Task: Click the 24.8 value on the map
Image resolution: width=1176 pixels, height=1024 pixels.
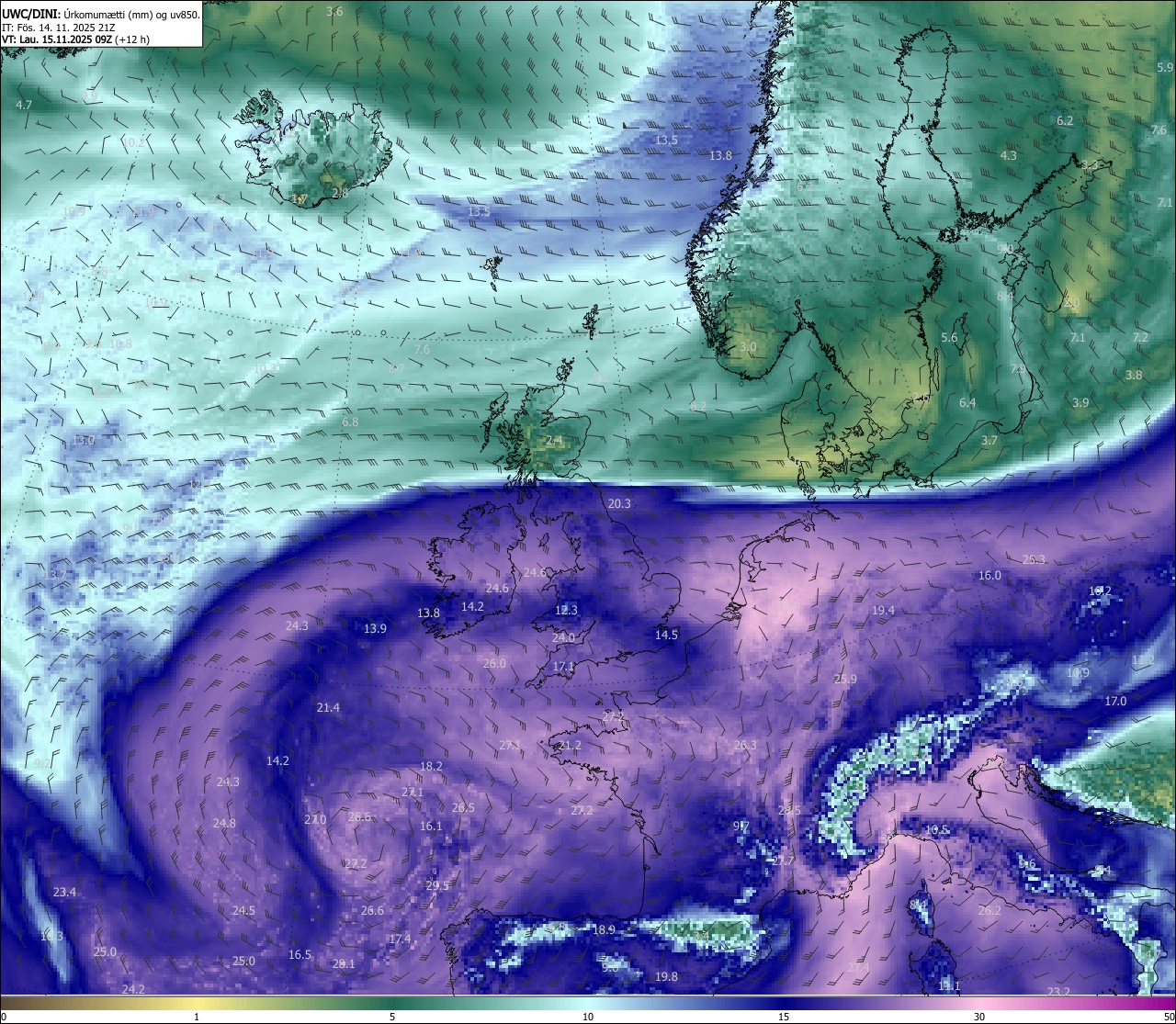Action: click(x=224, y=823)
